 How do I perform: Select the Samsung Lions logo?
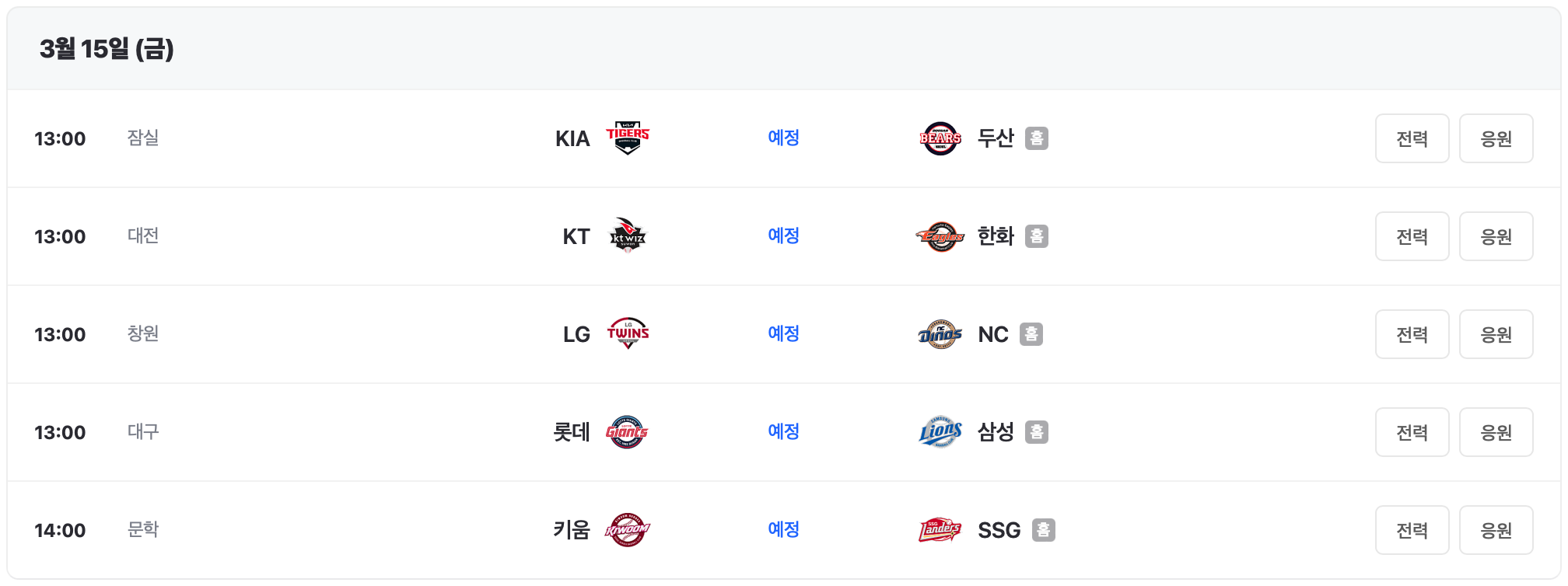click(x=940, y=432)
